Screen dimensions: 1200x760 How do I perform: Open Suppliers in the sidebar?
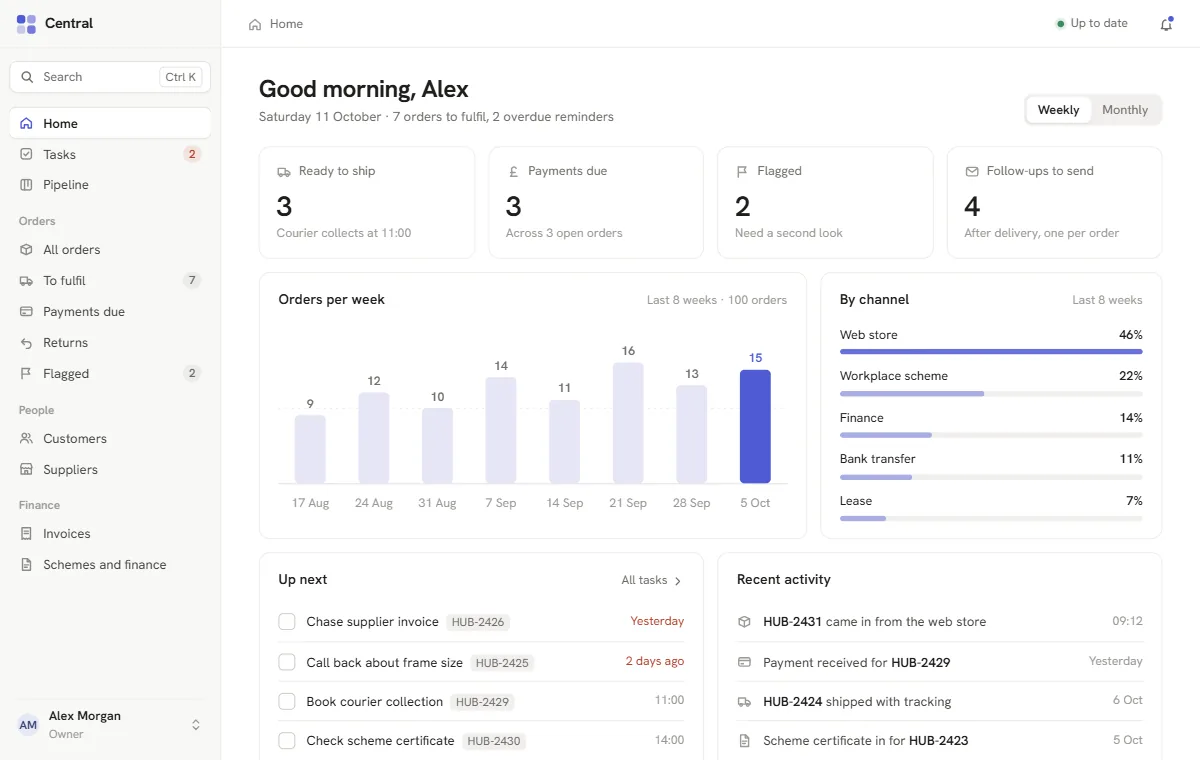click(x=110, y=470)
